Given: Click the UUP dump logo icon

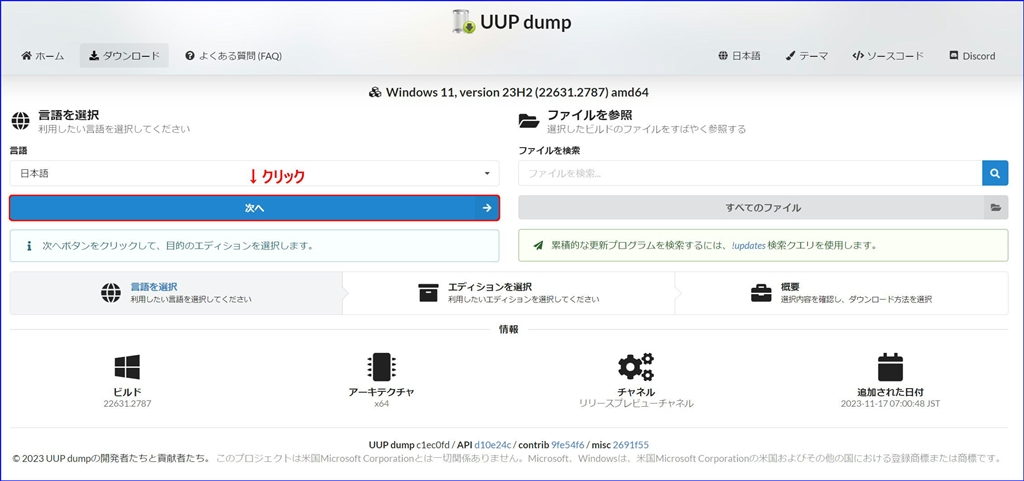Looking at the screenshot, I should (464, 22).
